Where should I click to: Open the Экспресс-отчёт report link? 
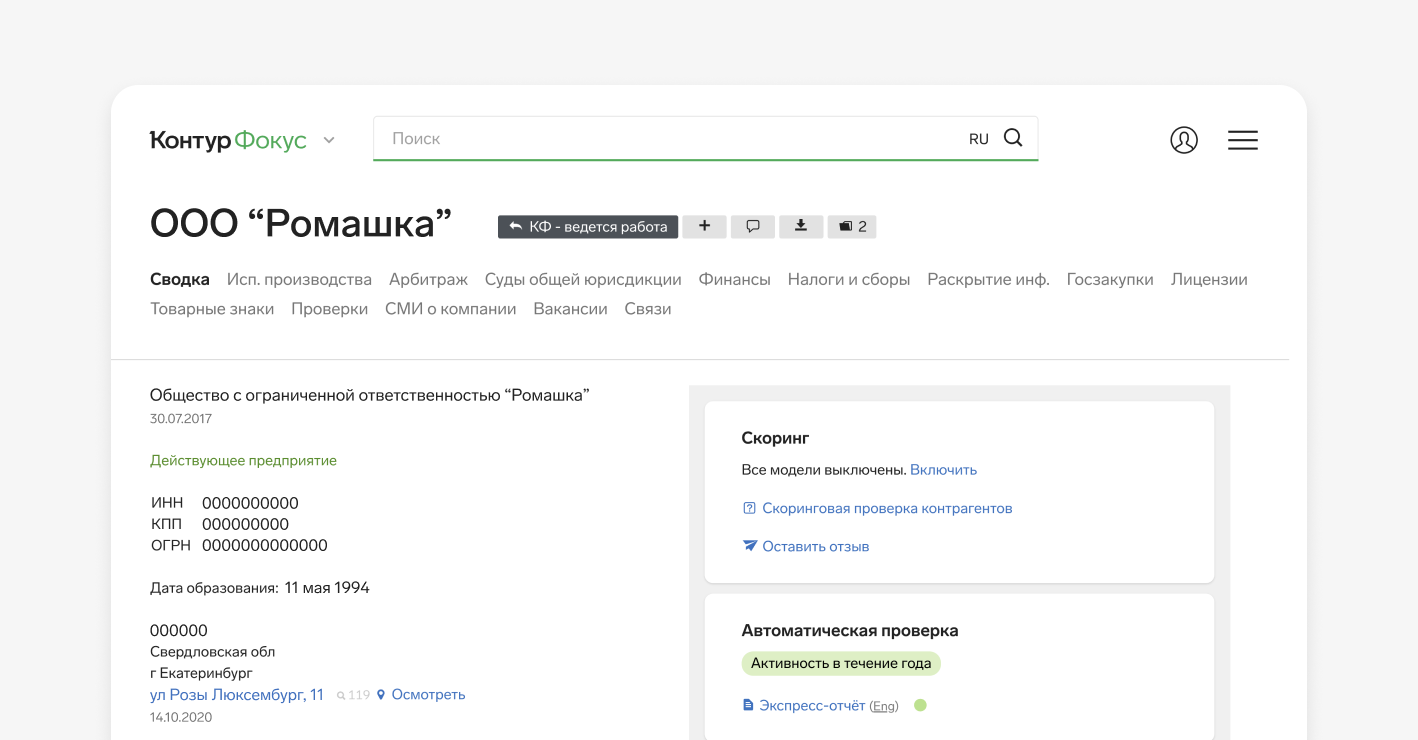pyautogui.click(x=811, y=705)
